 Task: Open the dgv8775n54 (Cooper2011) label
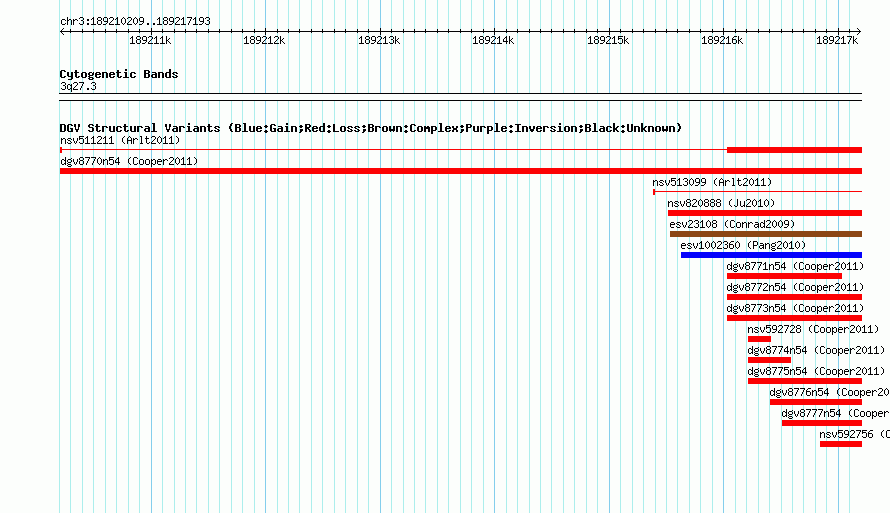tap(816, 371)
